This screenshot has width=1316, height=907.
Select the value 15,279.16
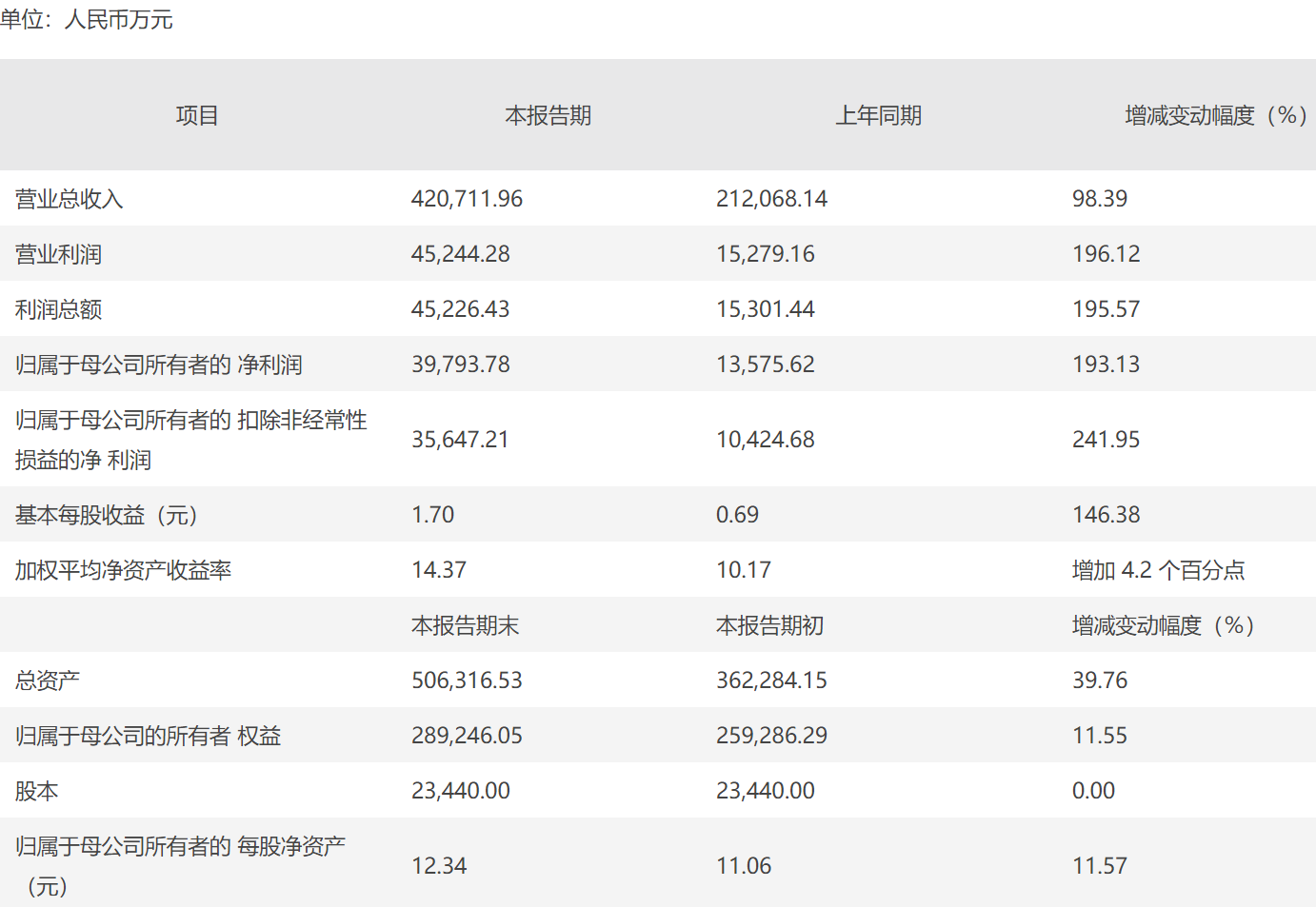click(x=765, y=254)
